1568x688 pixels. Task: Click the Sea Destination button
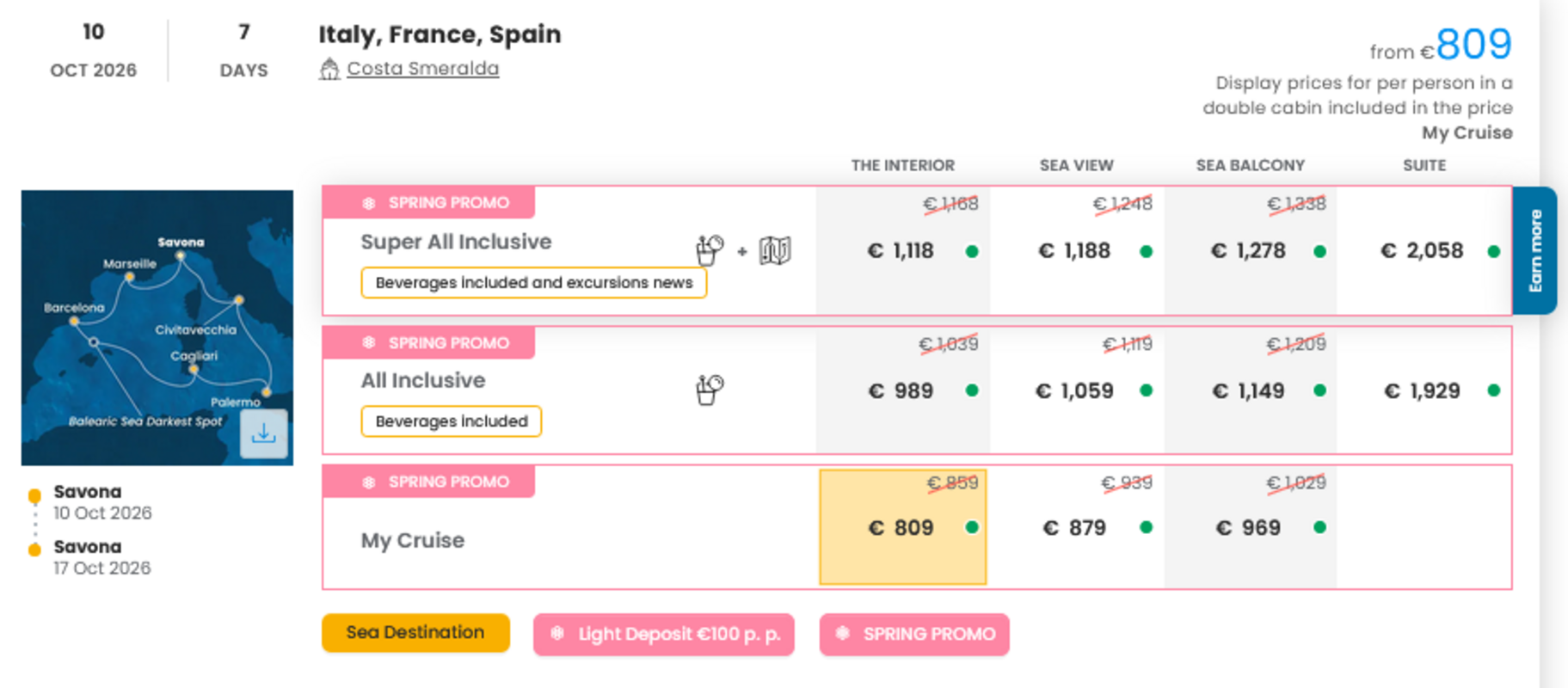point(415,633)
